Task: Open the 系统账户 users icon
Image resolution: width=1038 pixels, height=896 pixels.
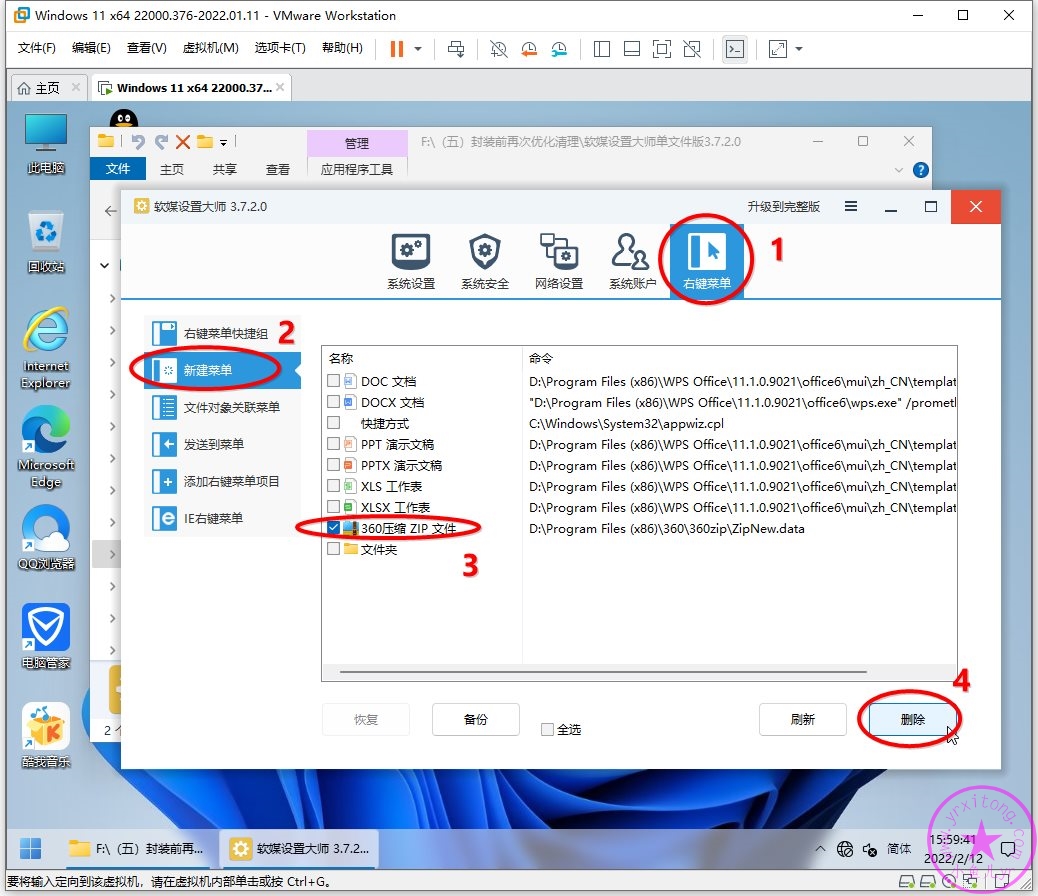Action: tap(632, 262)
